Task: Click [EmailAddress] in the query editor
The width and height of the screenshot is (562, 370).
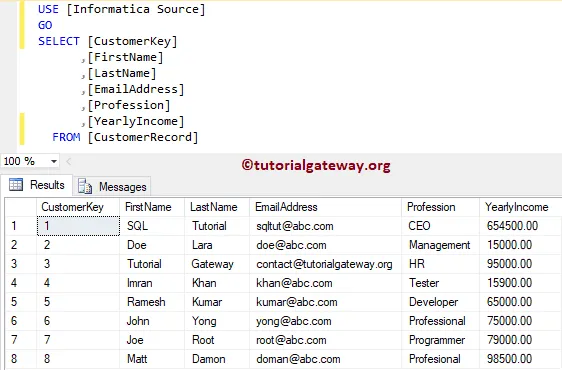Action: coord(136,89)
